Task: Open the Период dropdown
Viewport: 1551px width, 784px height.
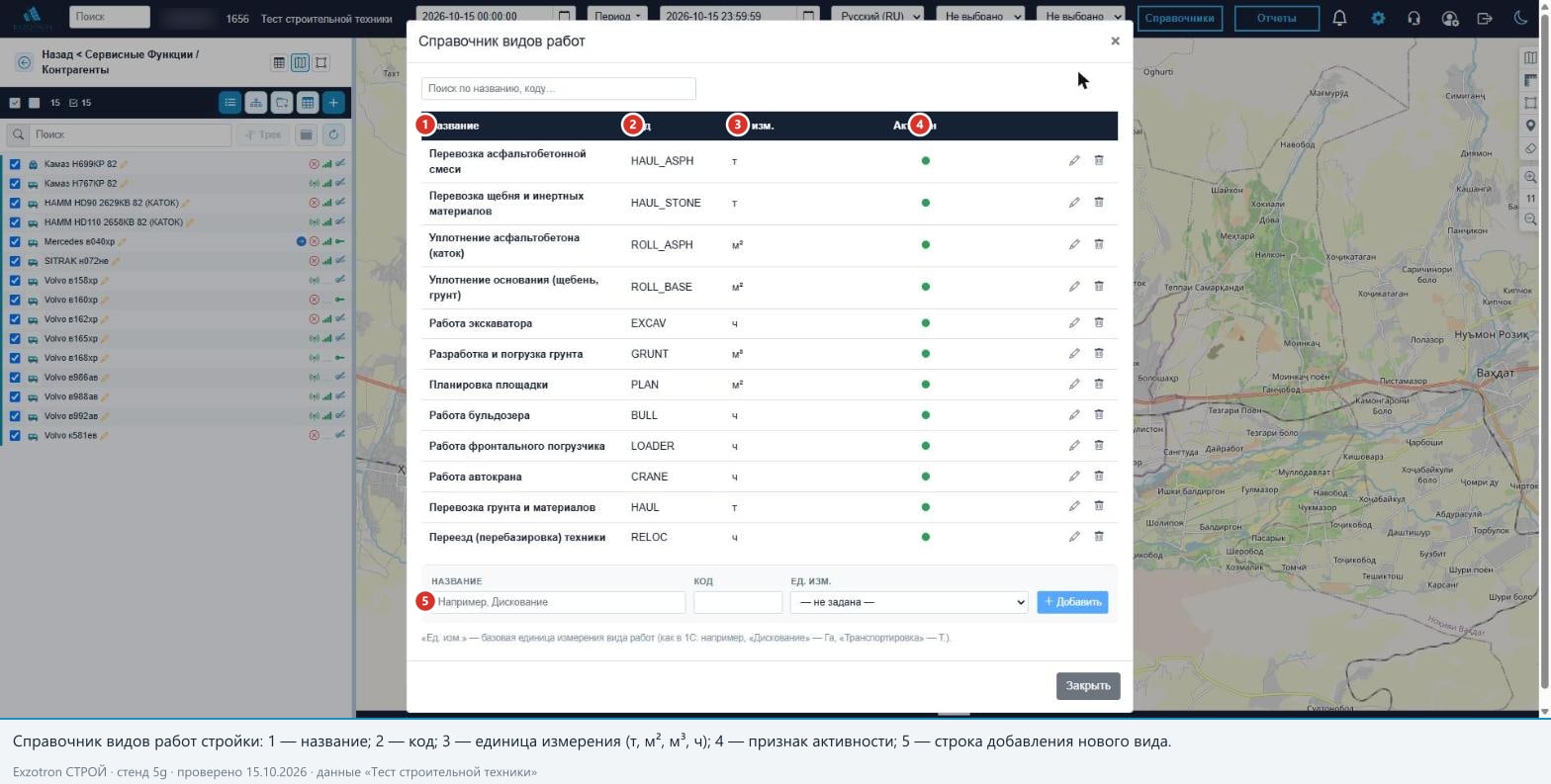Action: pos(617,17)
